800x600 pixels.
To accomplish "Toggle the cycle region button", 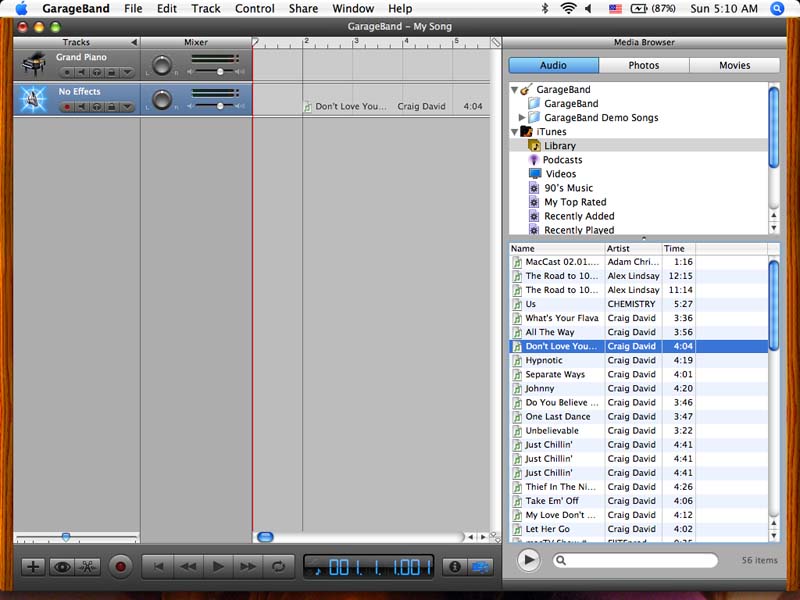I will (279, 567).
